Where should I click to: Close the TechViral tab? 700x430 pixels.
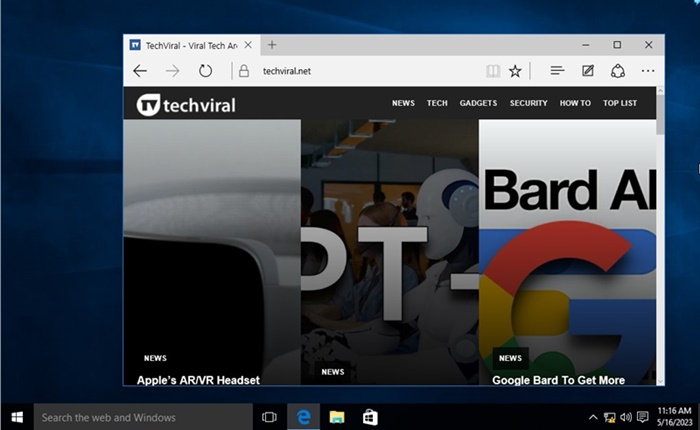pos(248,45)
